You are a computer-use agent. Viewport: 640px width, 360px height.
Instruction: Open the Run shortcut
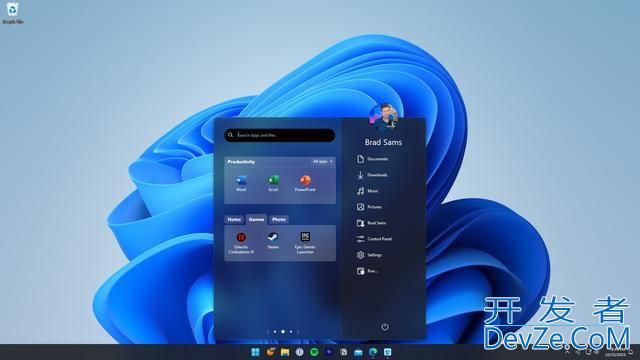click(x=367, y=271)
